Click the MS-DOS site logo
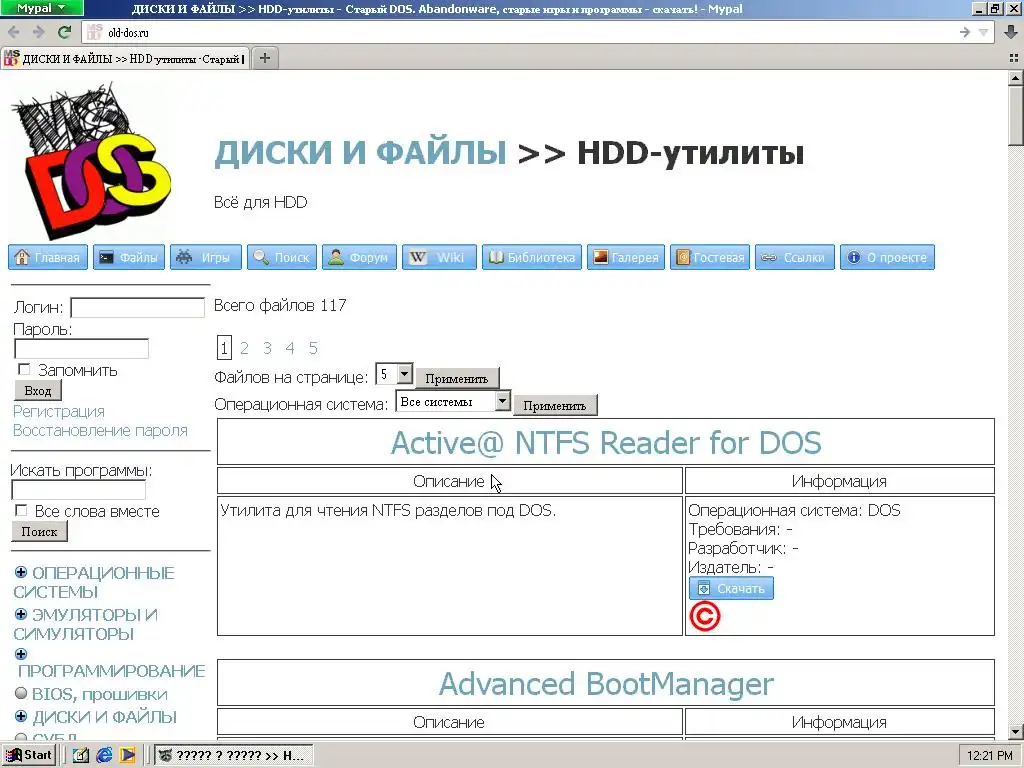 (91, 161)
